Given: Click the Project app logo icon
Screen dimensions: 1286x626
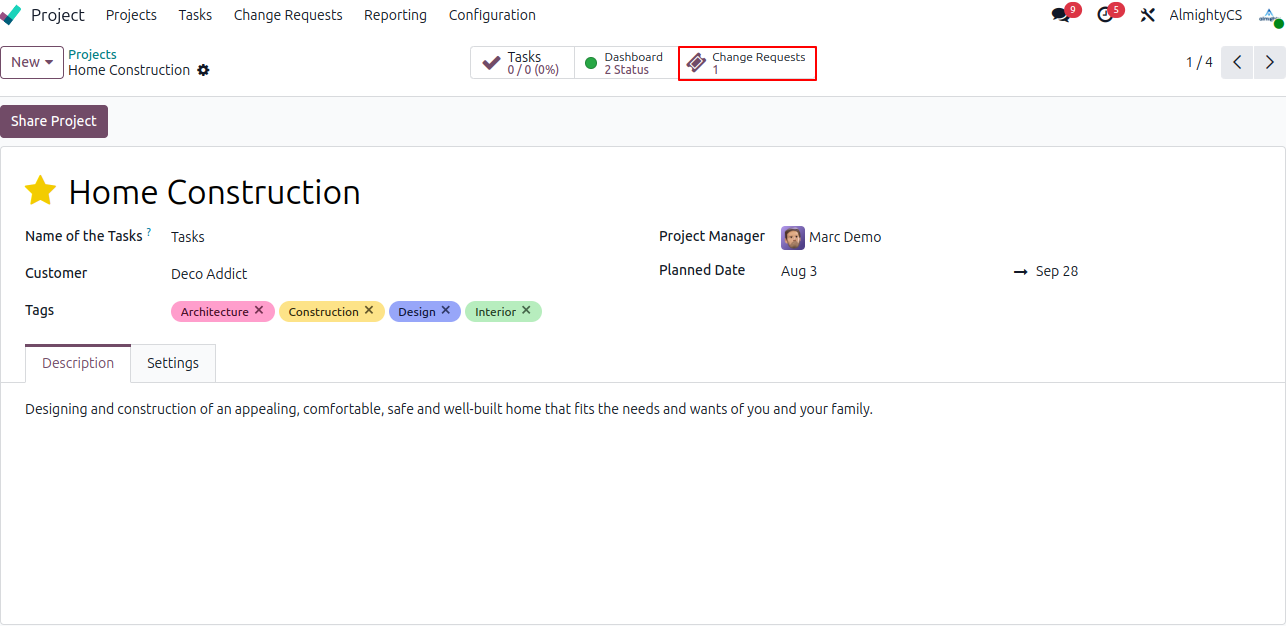Looking at the screenshot, I should pyautogui.click(x=11, y=15).
